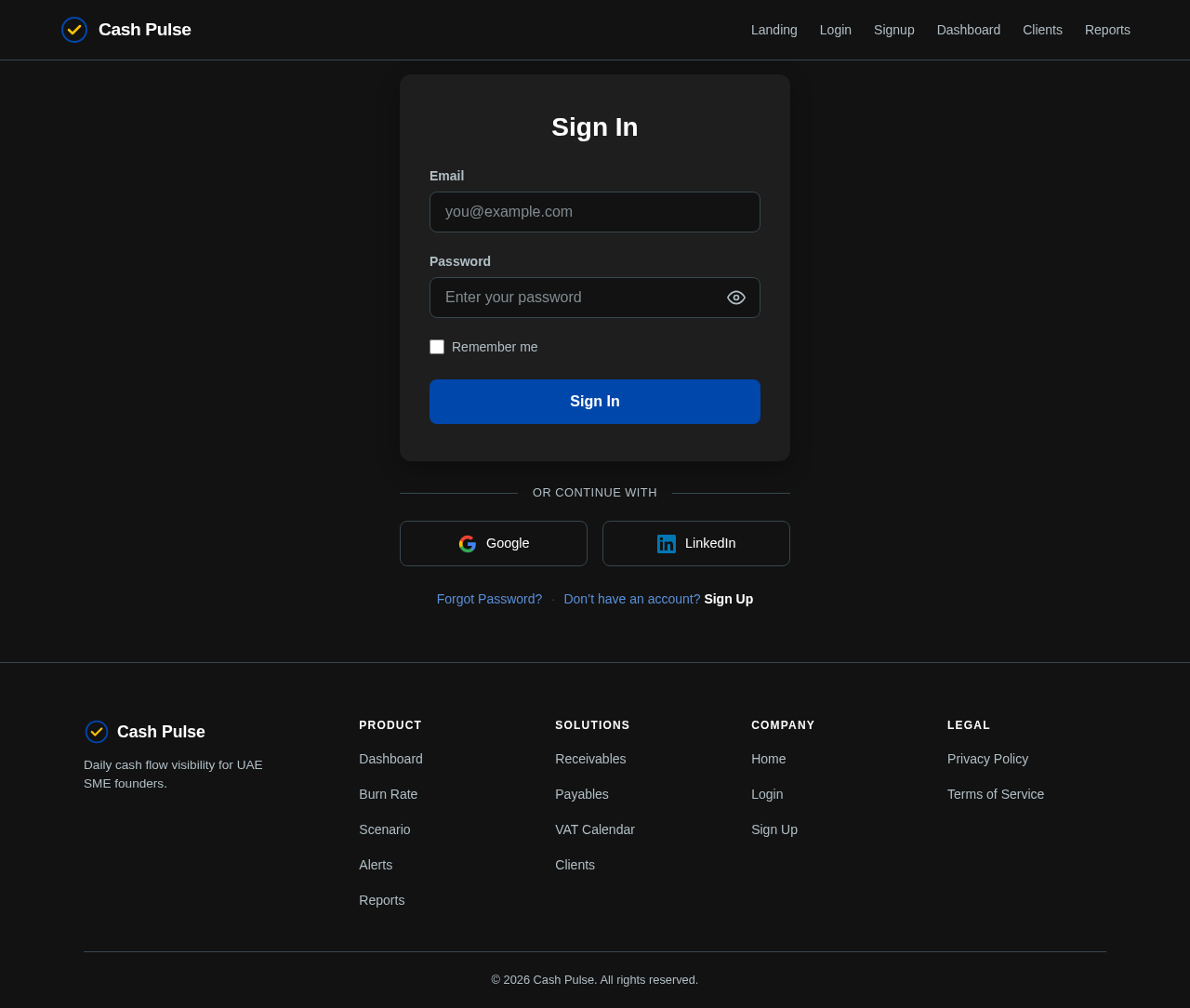Click the OR CONTINUE WITH text
The height and width of the screenshot is (1008, 1190).
point(595,493)
